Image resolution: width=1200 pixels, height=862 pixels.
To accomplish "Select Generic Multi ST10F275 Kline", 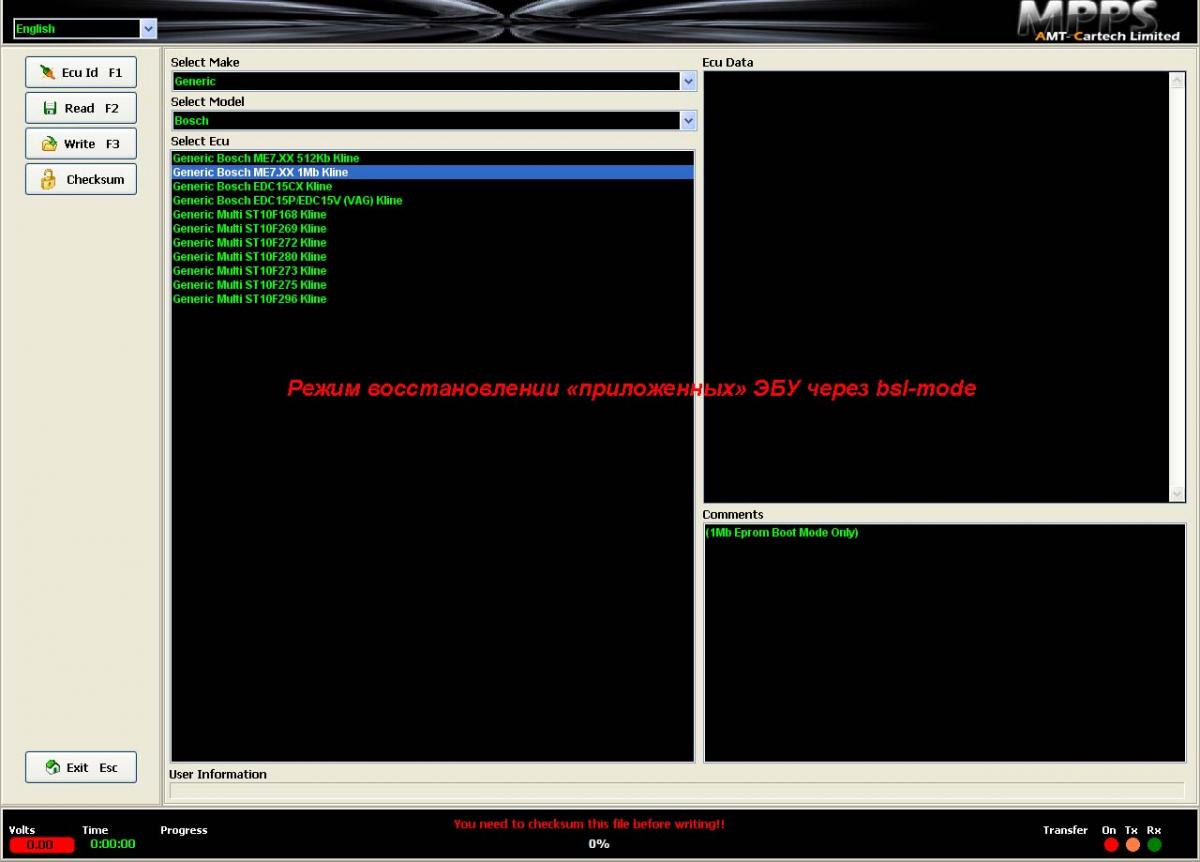I will coord(432,284).
